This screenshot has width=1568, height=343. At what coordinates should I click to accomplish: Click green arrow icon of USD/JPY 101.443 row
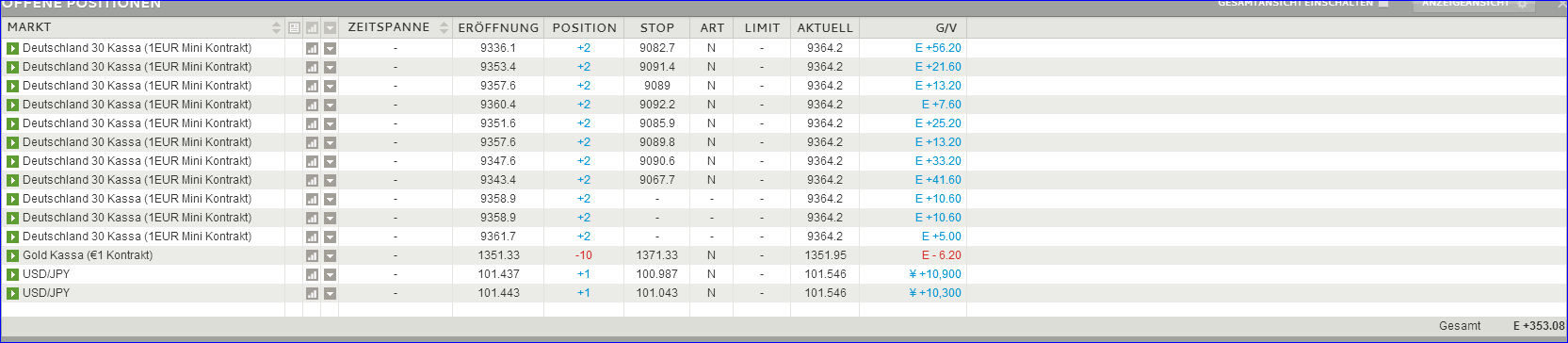click(x=12, y=293)
